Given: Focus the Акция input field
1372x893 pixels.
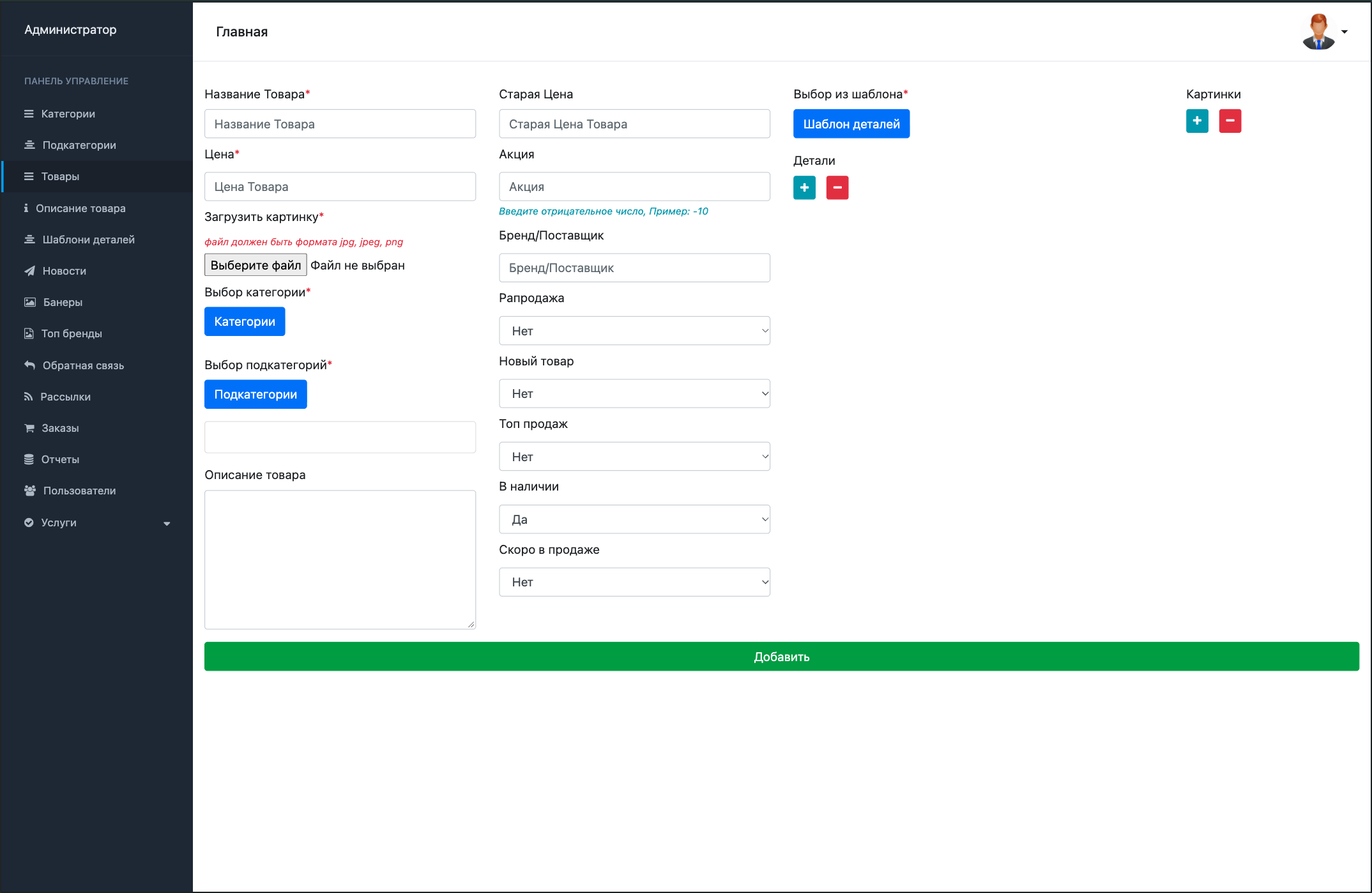Looking at the screenshot, I should pyautogui.click(x=634, y=187).
